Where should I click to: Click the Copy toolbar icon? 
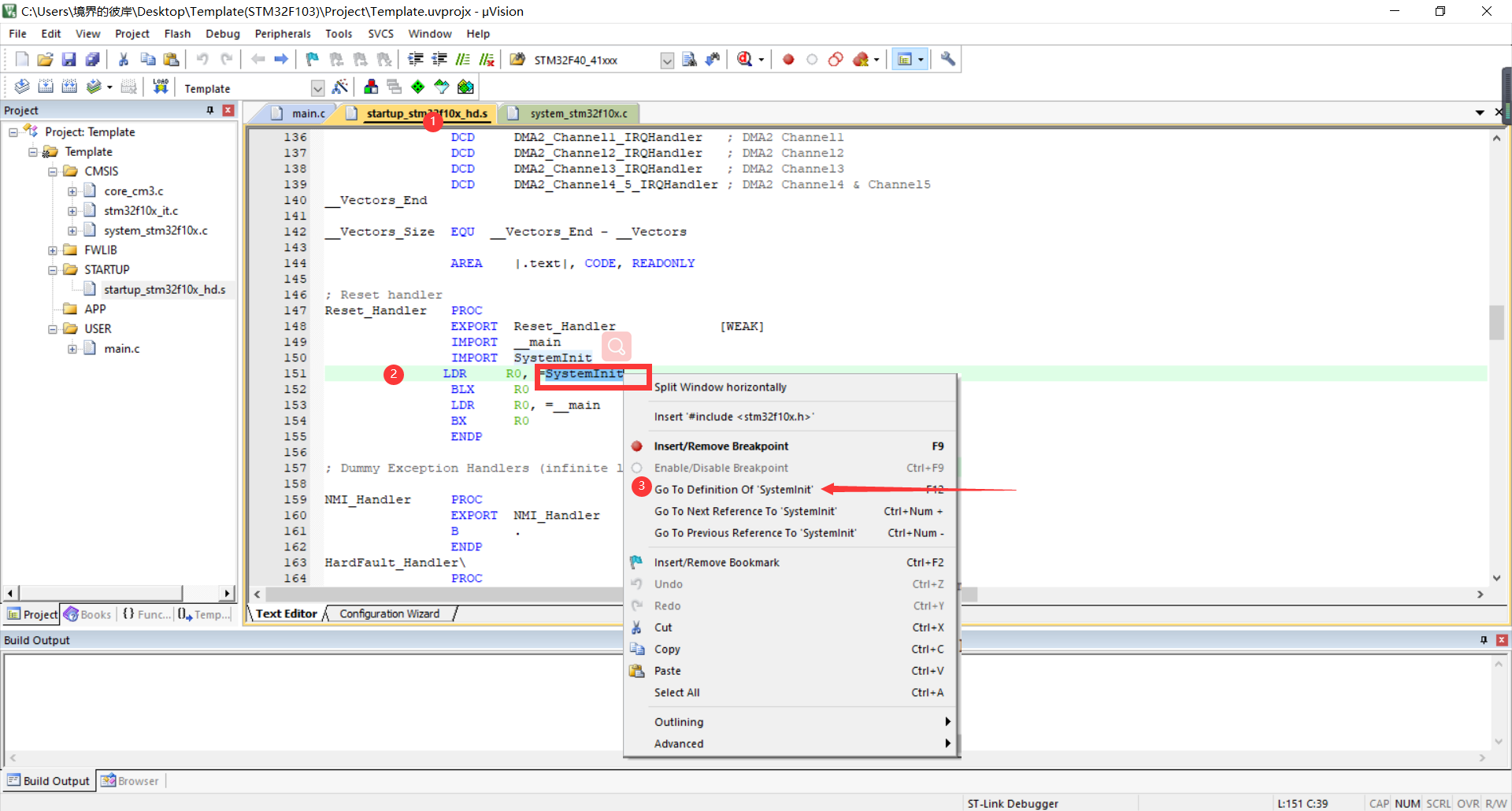tap(147, 59)
